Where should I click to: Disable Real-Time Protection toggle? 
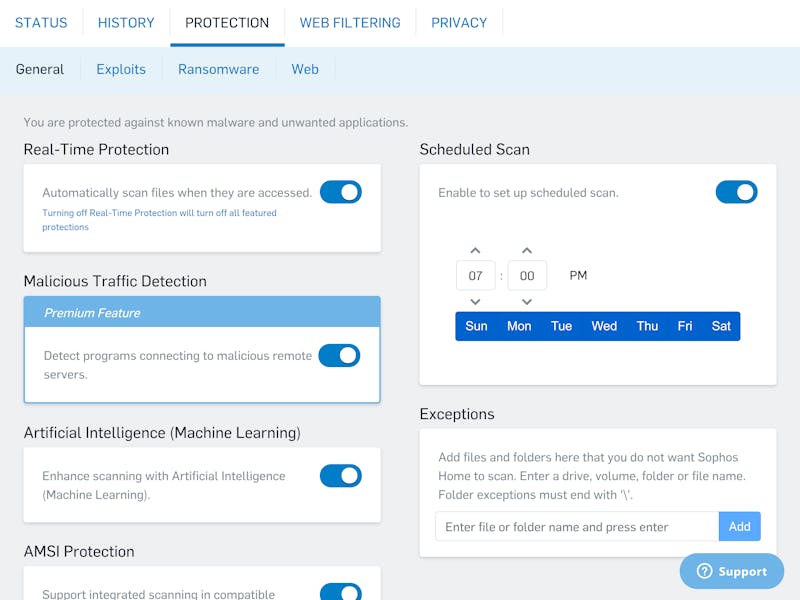pyautogui.click(x=341, y=192)
